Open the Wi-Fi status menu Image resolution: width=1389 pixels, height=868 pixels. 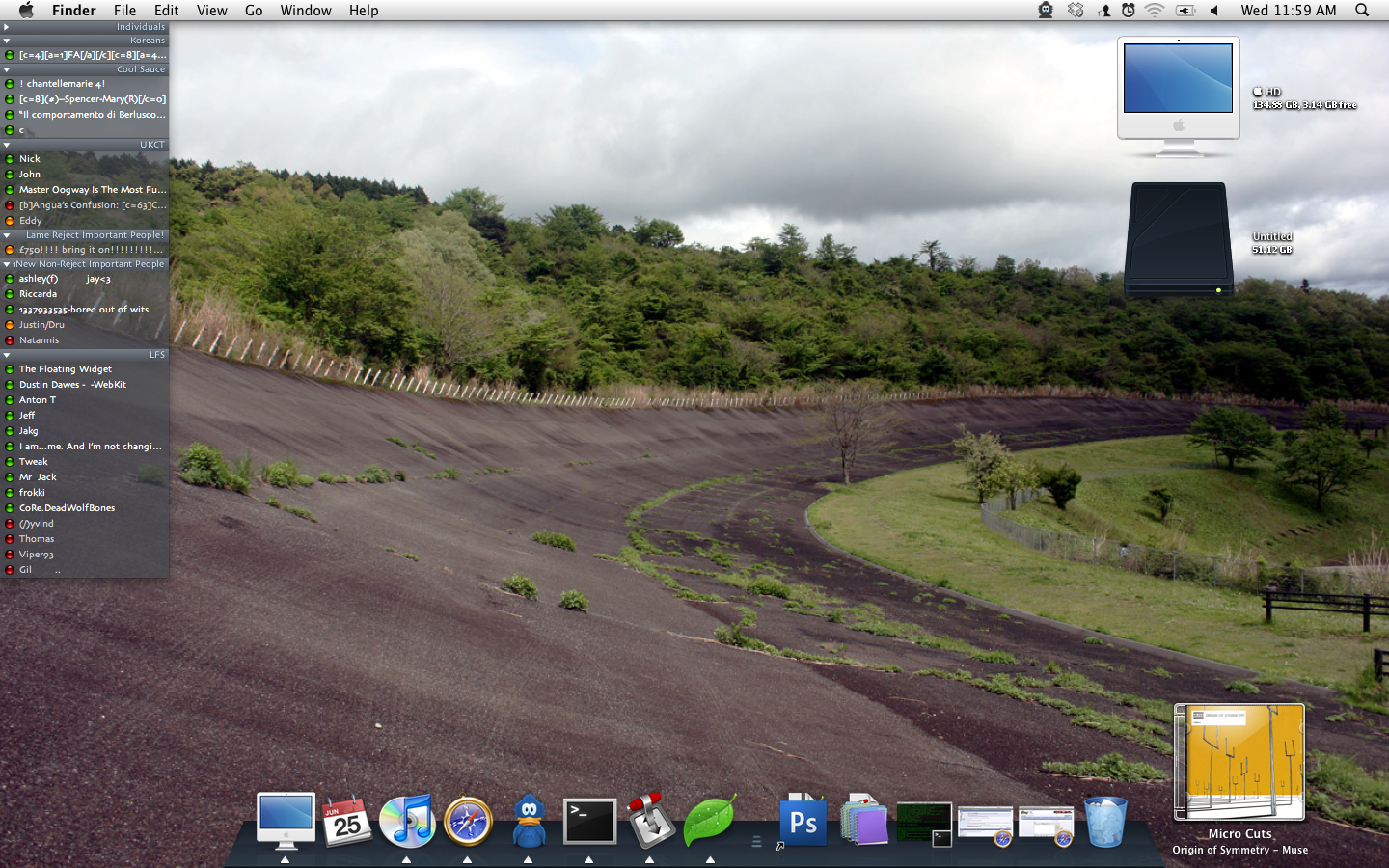1155,11
